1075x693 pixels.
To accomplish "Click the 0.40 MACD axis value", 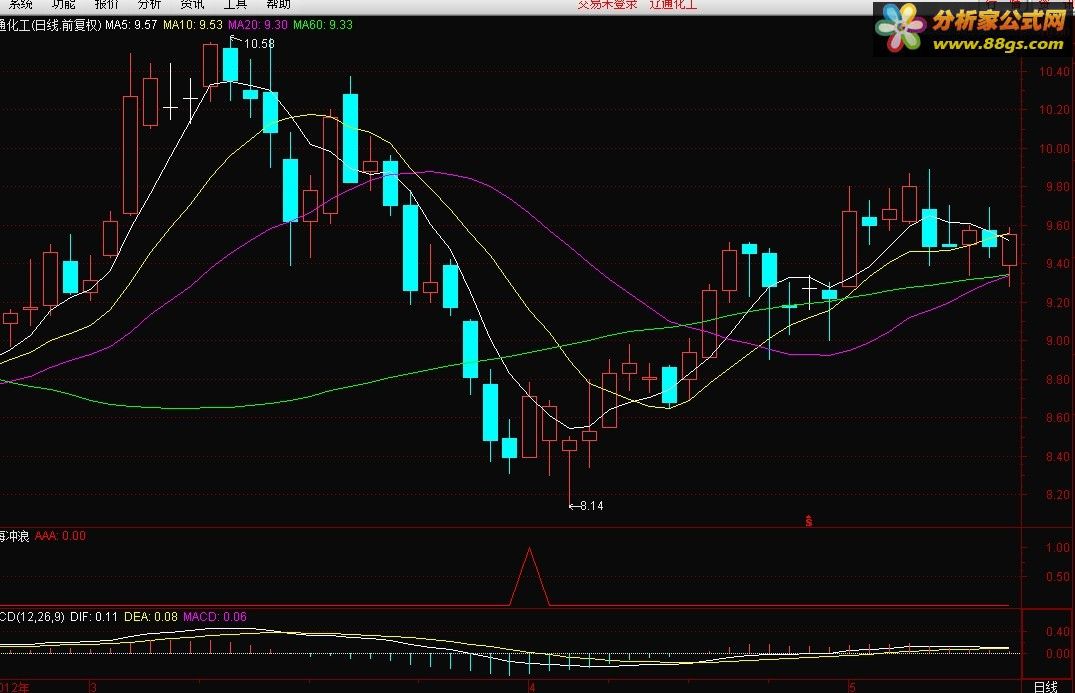I will click(1058, 632).
